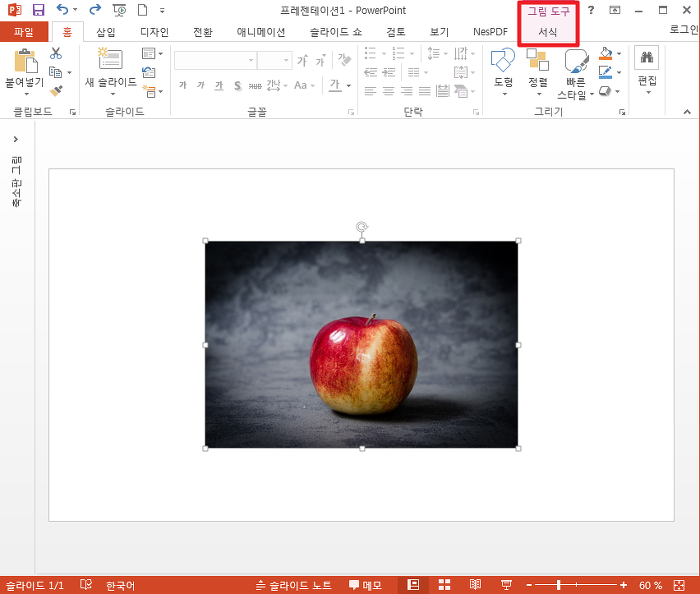Open line spacing options
The image size is (700, 594).
coord(437,54)
